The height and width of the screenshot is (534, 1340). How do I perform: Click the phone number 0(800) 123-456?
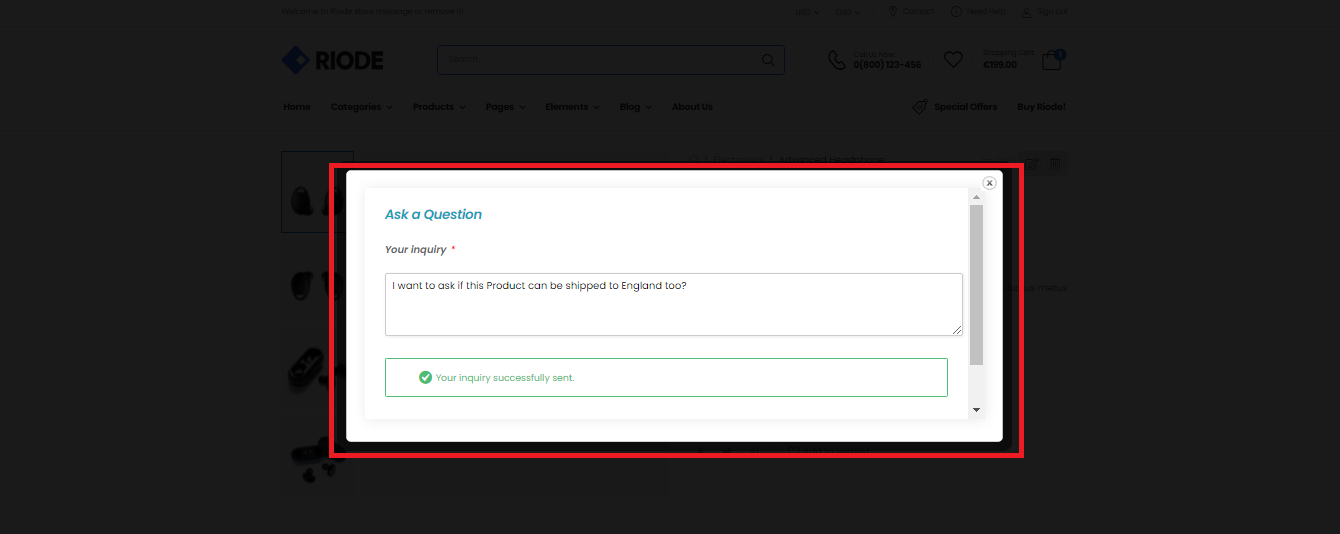click(887, 65)
